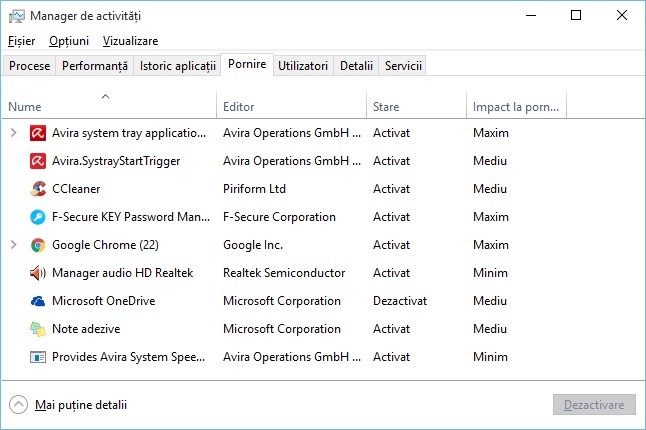Image resolution: width=646 pixels, height=430 pixels.
Task: Select the CCleaner row name
Action: (x=76, y=189)
